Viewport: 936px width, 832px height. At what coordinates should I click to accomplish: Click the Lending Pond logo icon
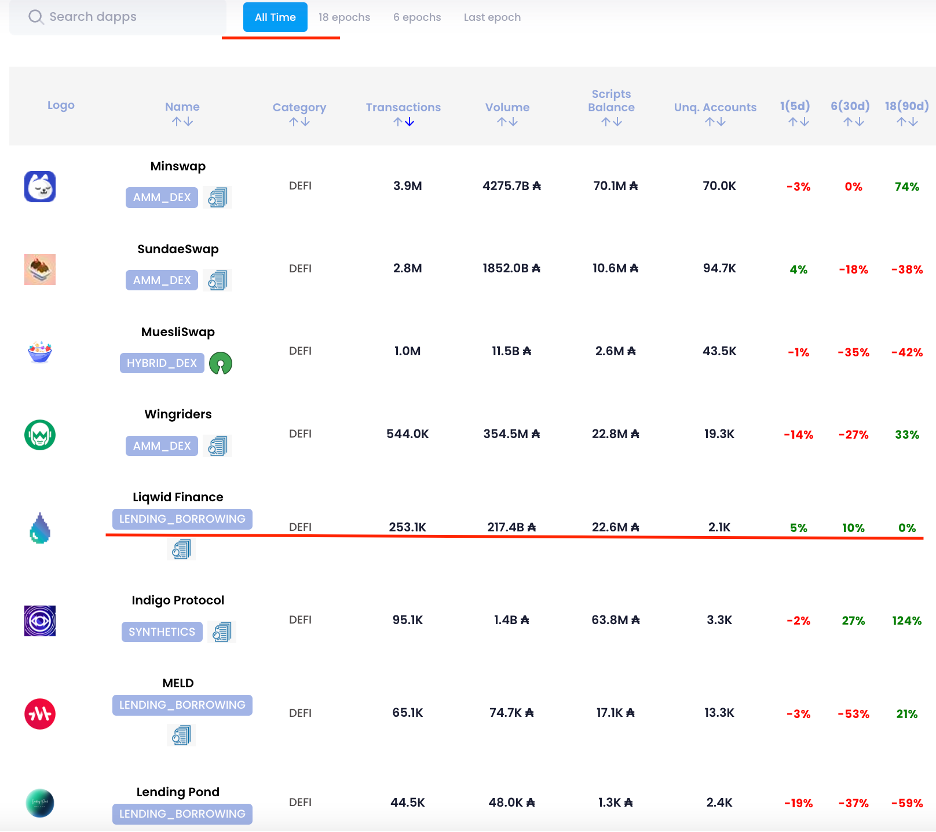[40, 802]
